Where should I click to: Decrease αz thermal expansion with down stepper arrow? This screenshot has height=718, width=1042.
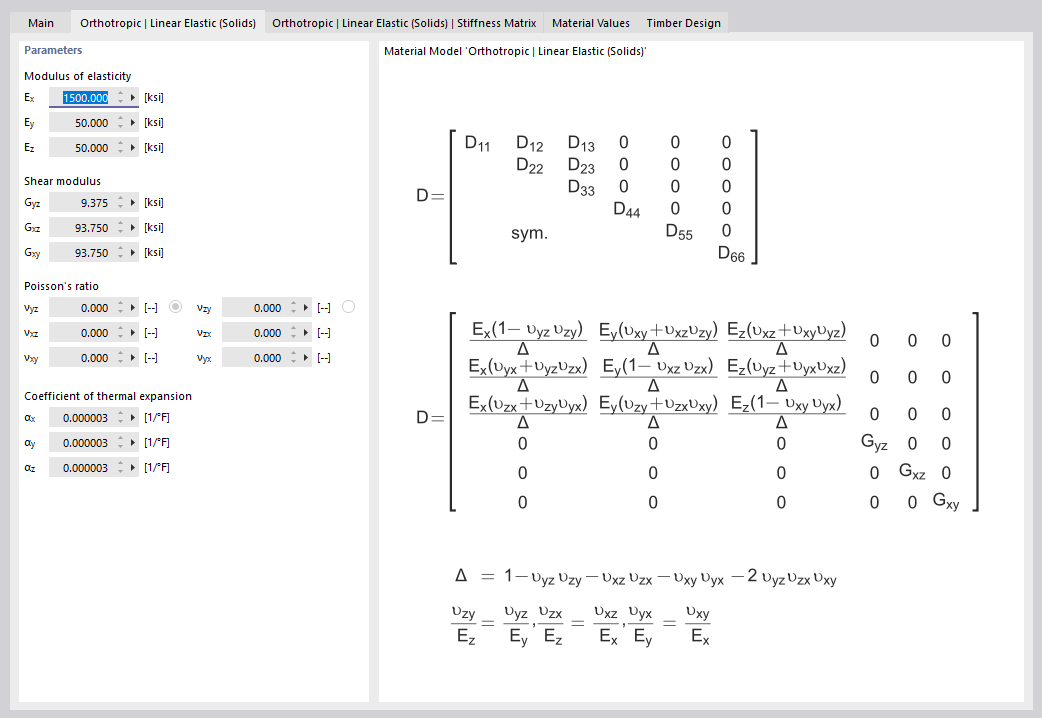coord(120,471)
